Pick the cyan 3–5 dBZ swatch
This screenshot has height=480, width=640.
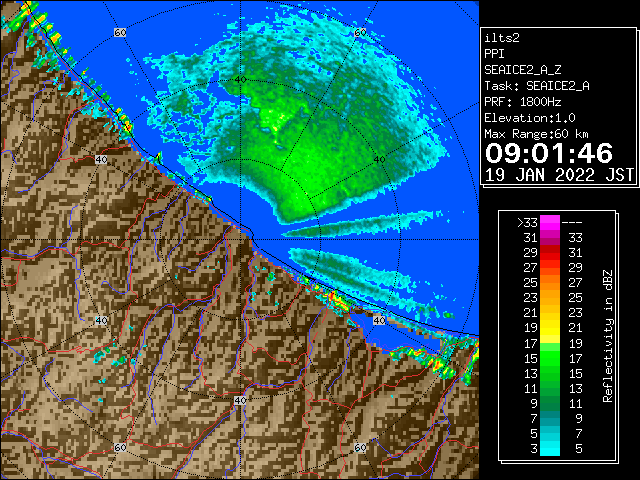pos(550,449)
